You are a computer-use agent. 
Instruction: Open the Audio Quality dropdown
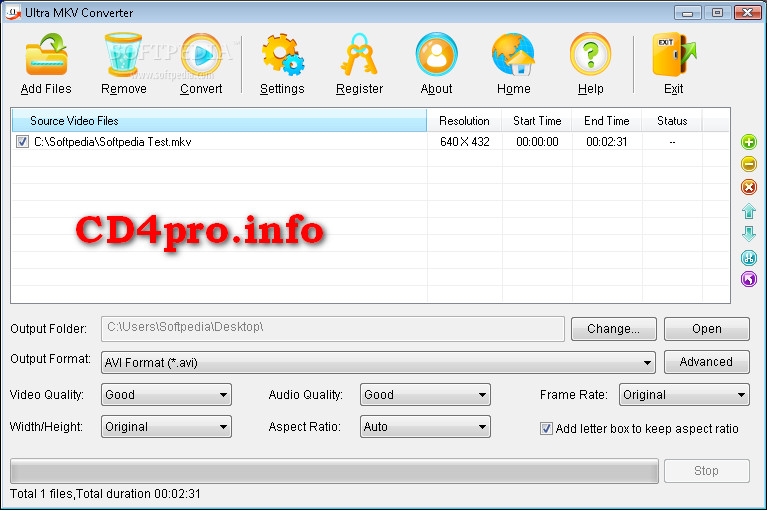click(425, 395)
